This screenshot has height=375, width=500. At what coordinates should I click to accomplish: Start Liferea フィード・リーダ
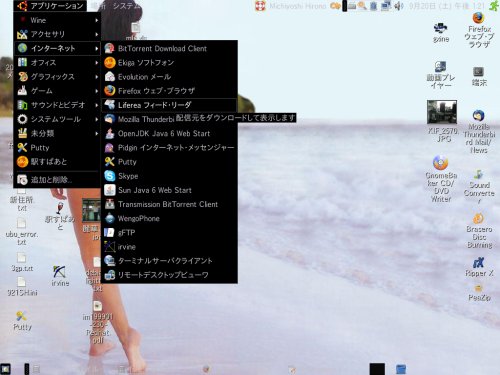coord(169,105)
